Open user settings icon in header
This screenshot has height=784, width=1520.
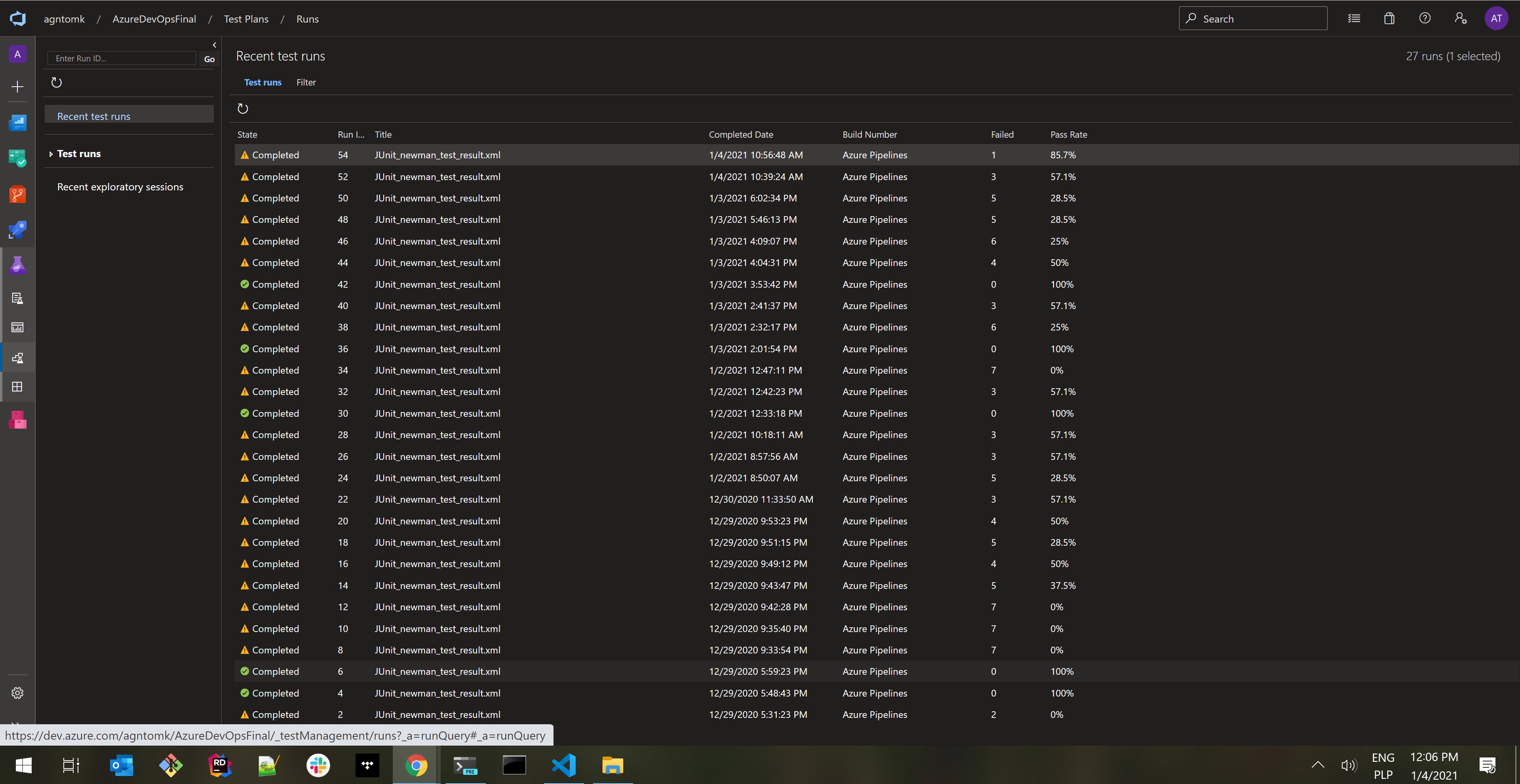click(1460, 18)
